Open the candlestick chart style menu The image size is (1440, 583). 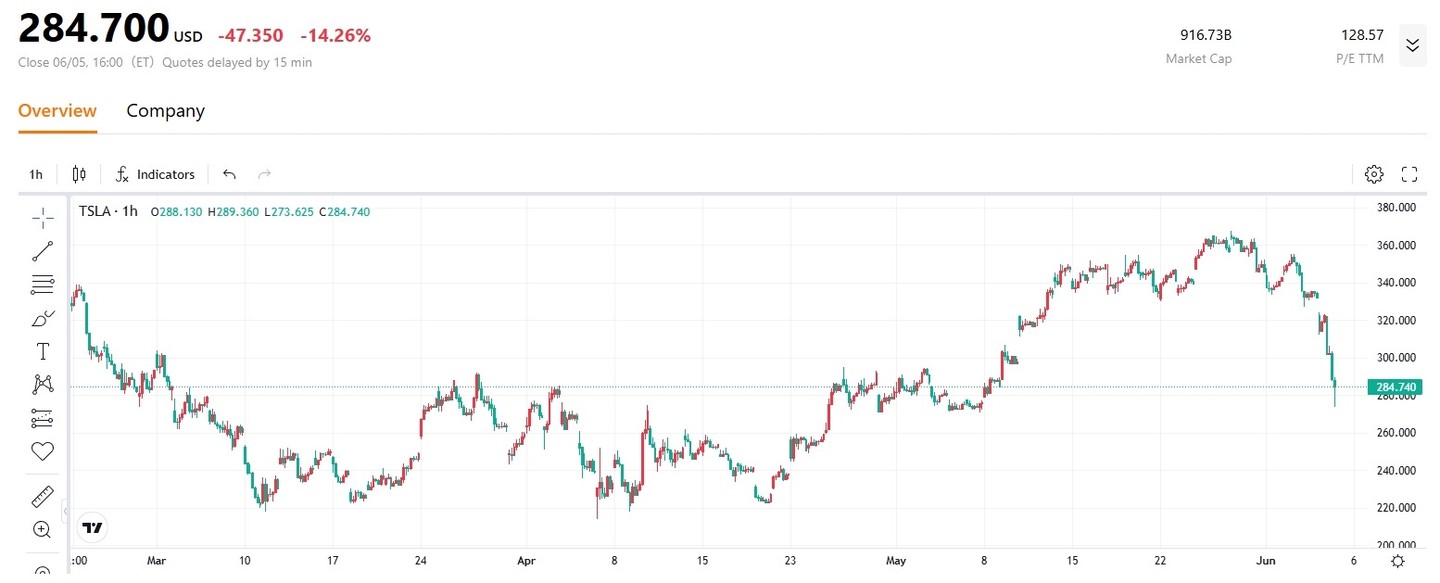pyautogui.click(x=79, y=174)
